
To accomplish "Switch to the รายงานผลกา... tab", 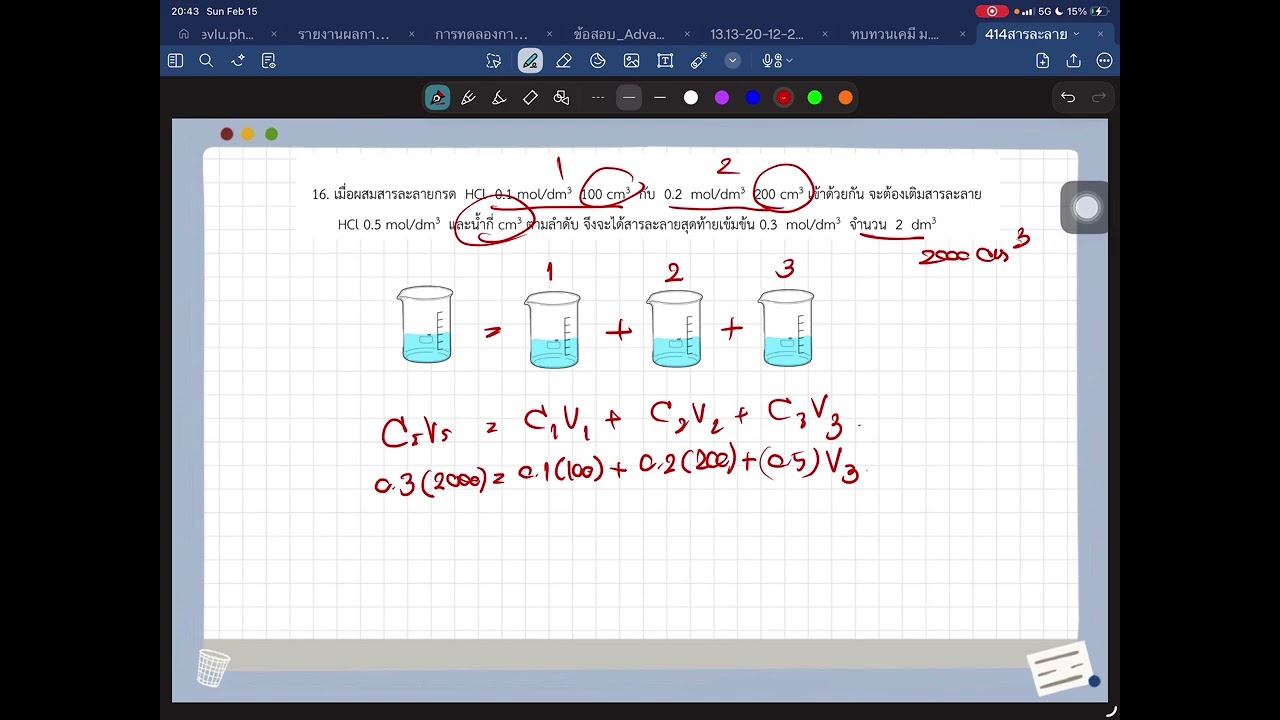I will tap(344, 34).
